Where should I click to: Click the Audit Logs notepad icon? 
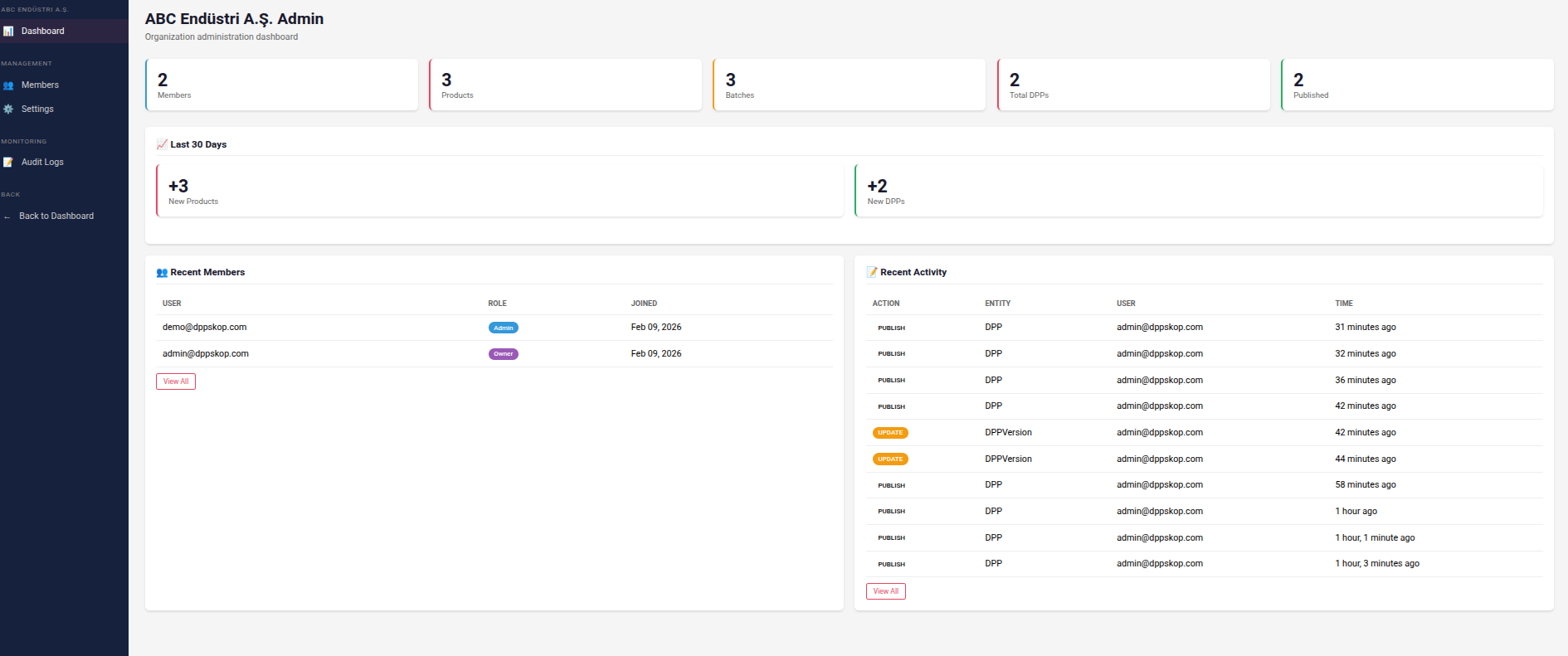tap(8, 163)
